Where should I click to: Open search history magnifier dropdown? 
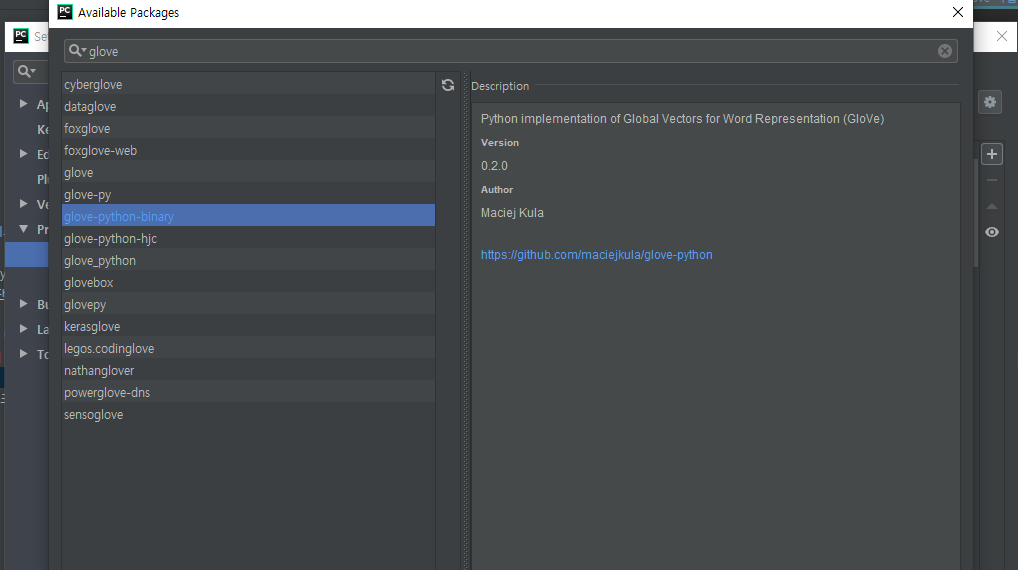(78, 51)
